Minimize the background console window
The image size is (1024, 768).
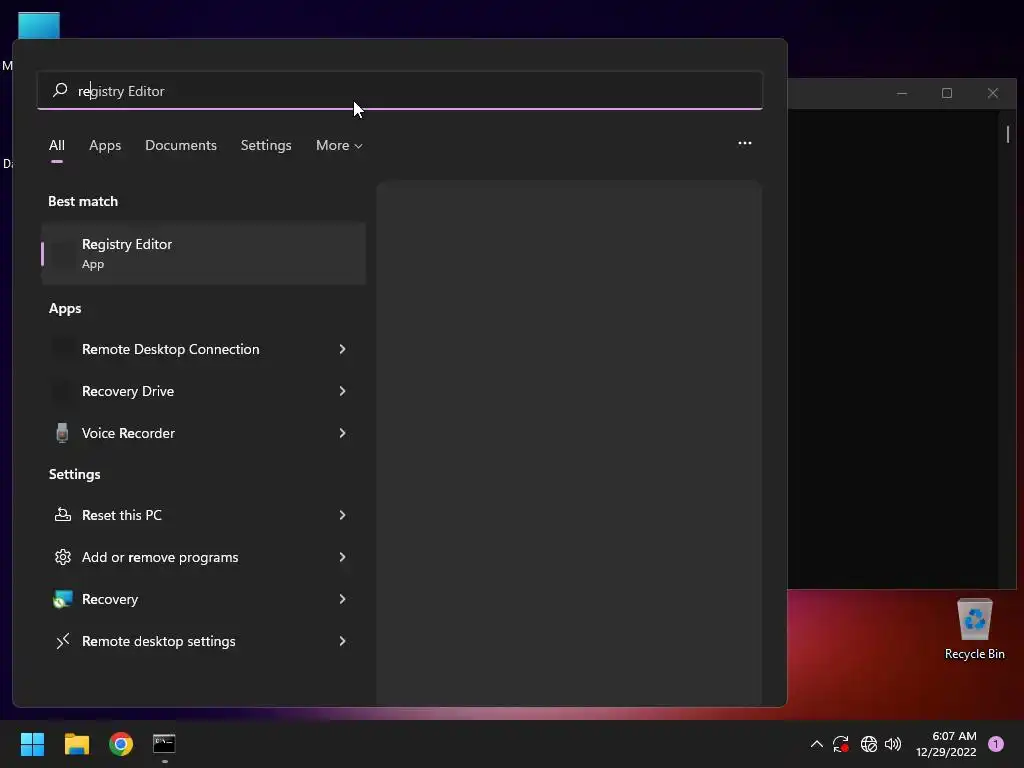coord(902,93)
